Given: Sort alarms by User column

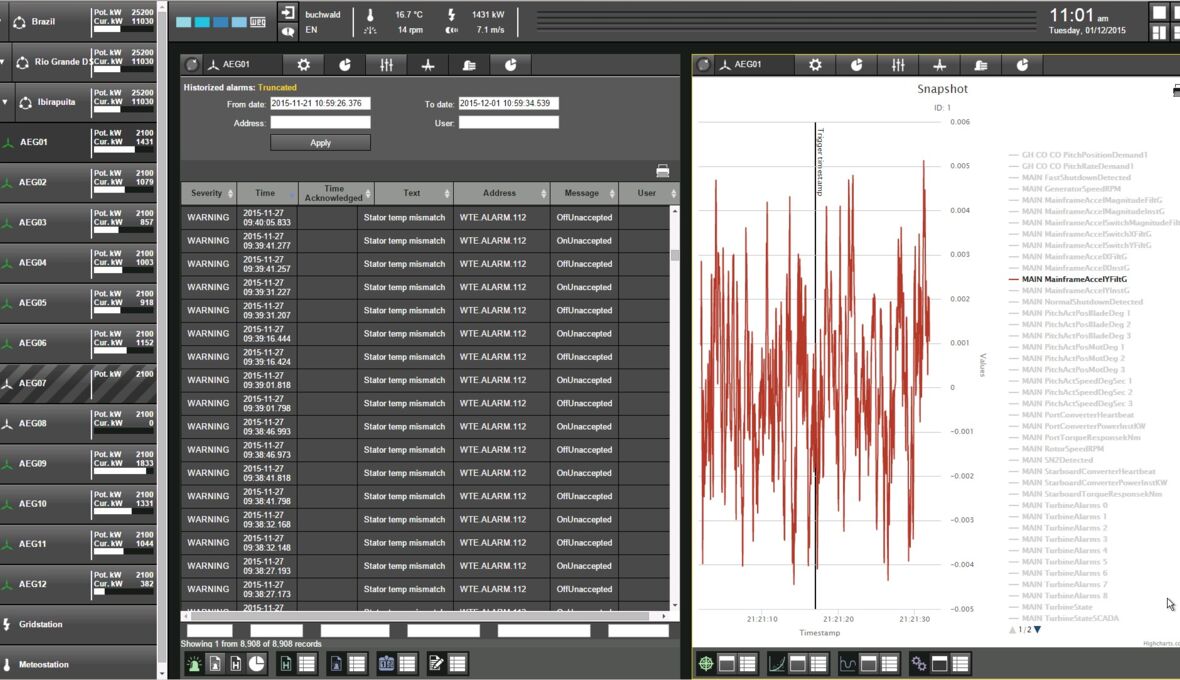Looking at the screenshot, I should pos(649,193).
